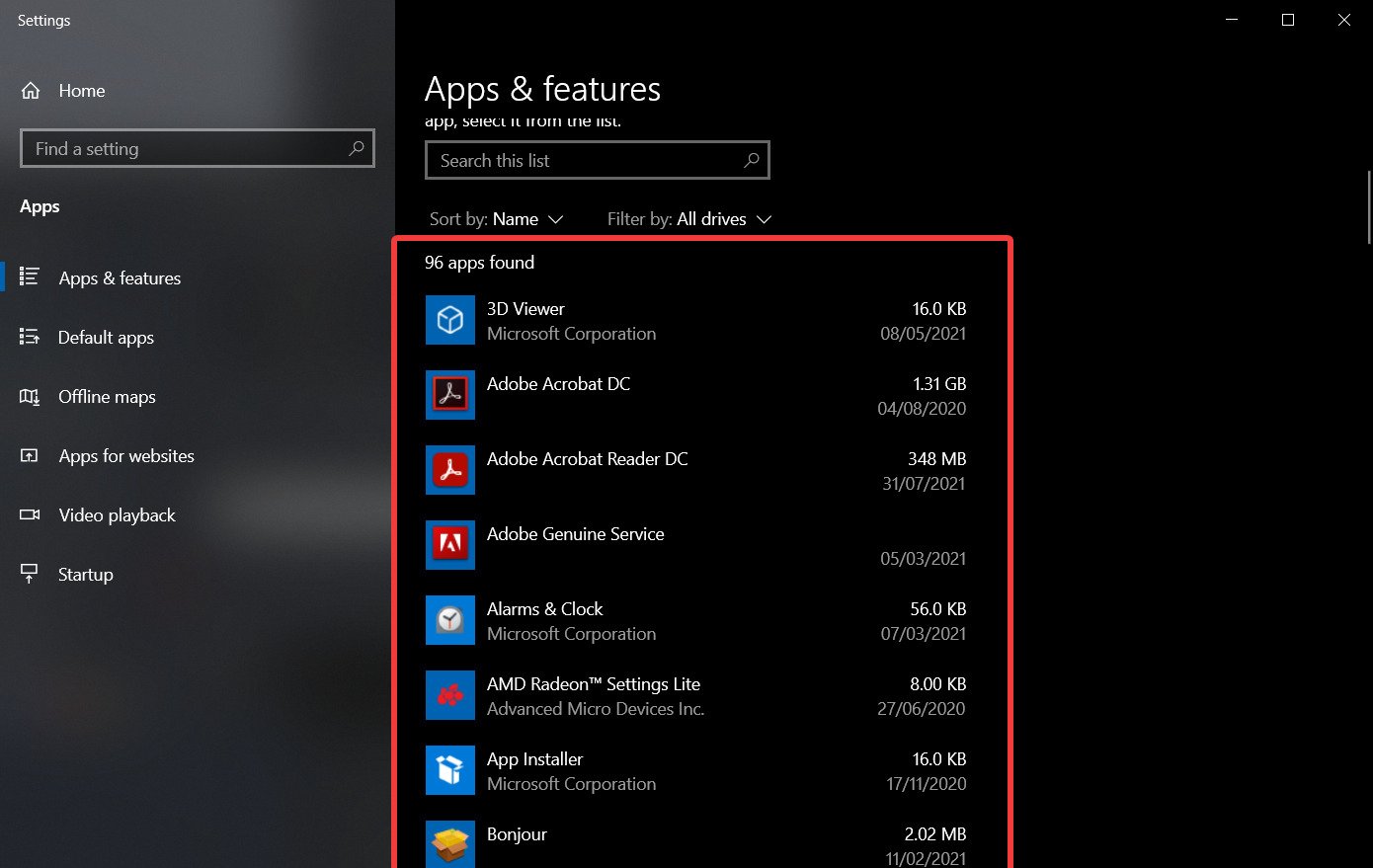Click the 3D Viewer app icon
This screenshot has height=868, width=1373.
[450, 320]
